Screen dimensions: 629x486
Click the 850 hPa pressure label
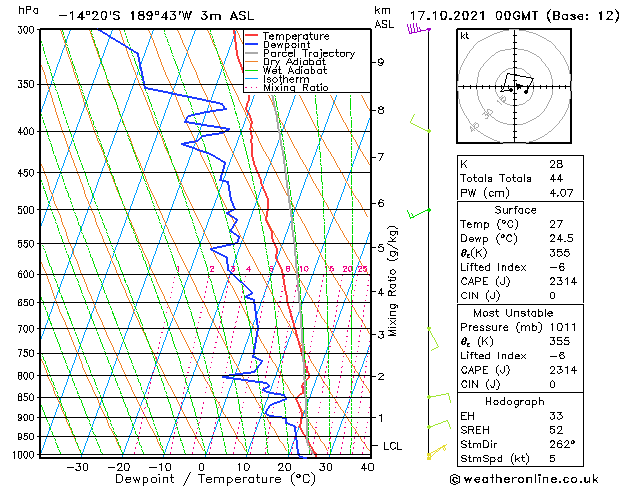[x=26, y=397]
